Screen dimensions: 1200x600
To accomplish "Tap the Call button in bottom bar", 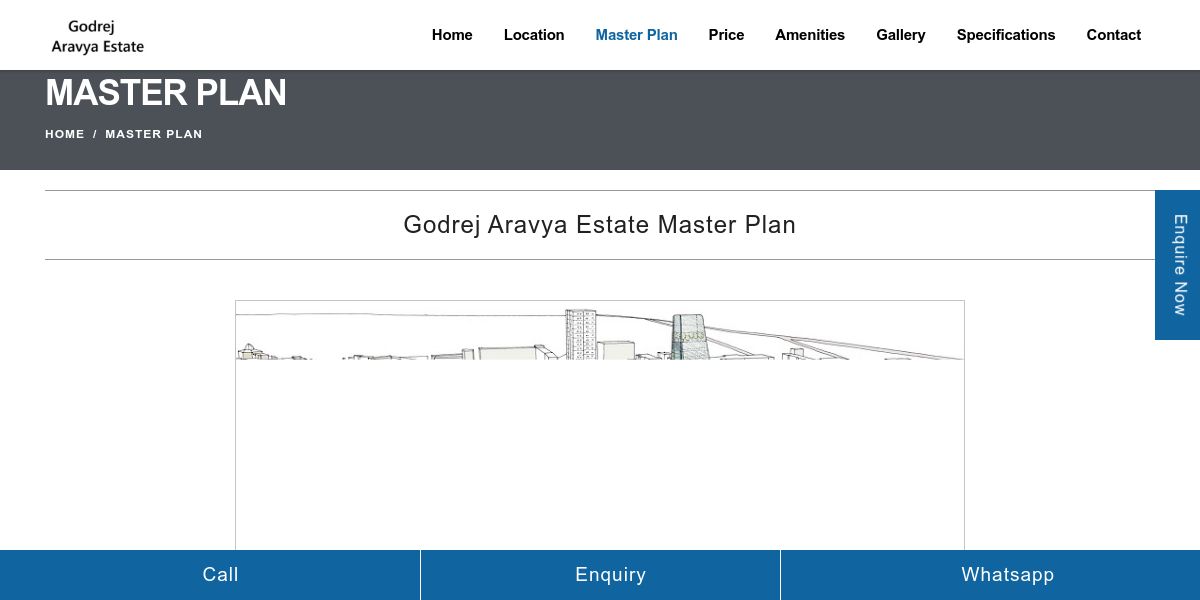I will tap(210, 575).
